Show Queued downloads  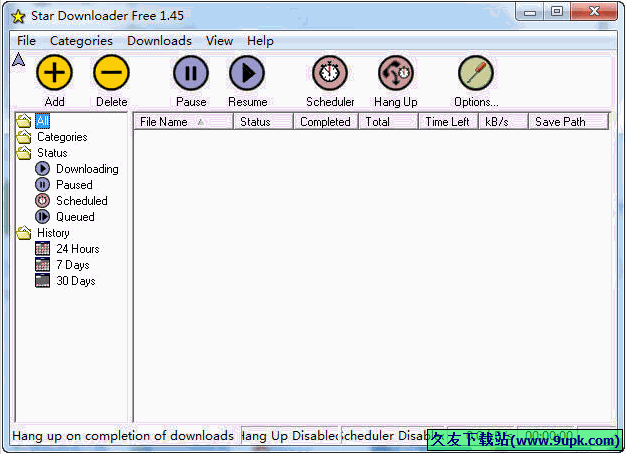(x=75, y=217)
